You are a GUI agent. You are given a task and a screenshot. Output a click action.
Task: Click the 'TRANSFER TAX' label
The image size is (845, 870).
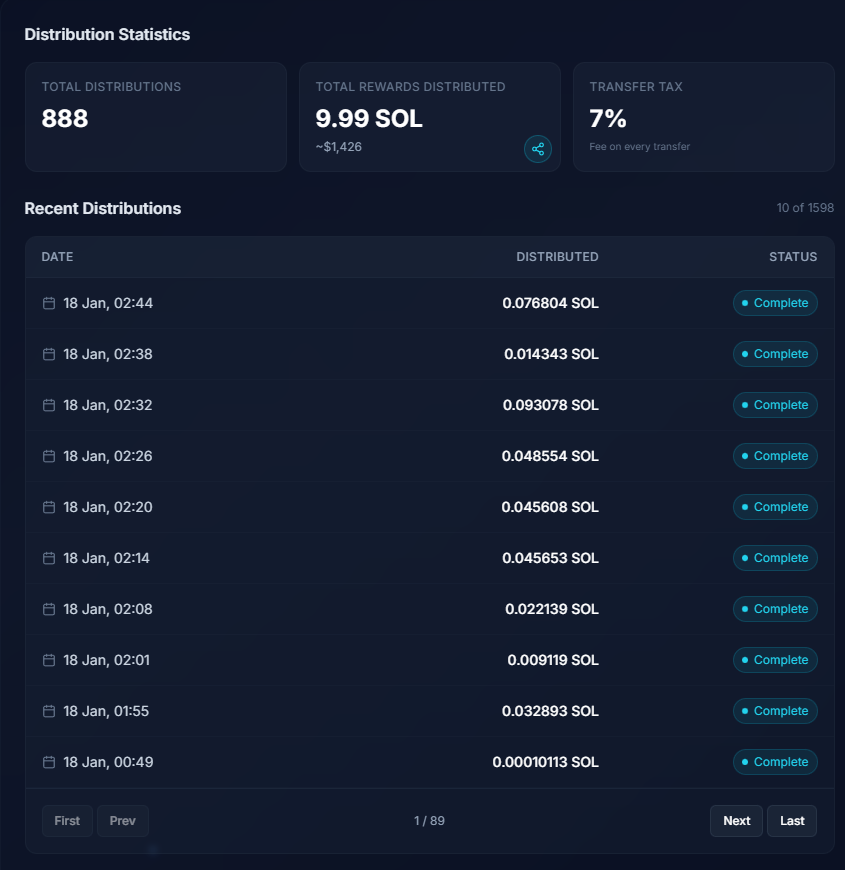636,87
